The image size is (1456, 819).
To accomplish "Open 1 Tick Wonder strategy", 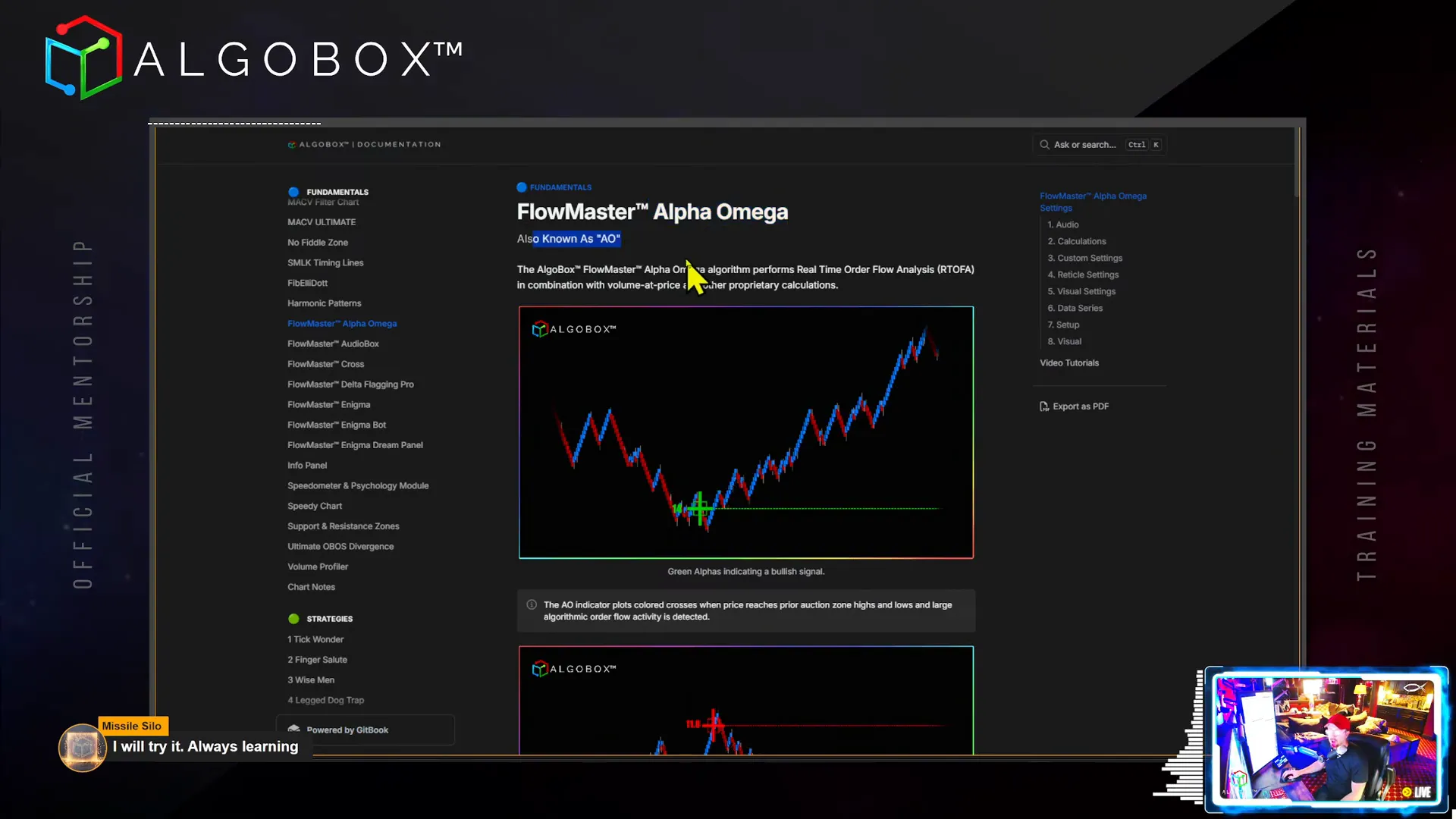I will pyautogui.click(x=315, y=640).
